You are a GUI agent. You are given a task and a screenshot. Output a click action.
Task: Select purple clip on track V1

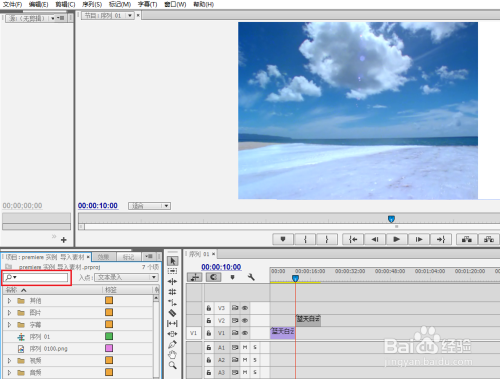pyautogui.click(x=283, y=333)
